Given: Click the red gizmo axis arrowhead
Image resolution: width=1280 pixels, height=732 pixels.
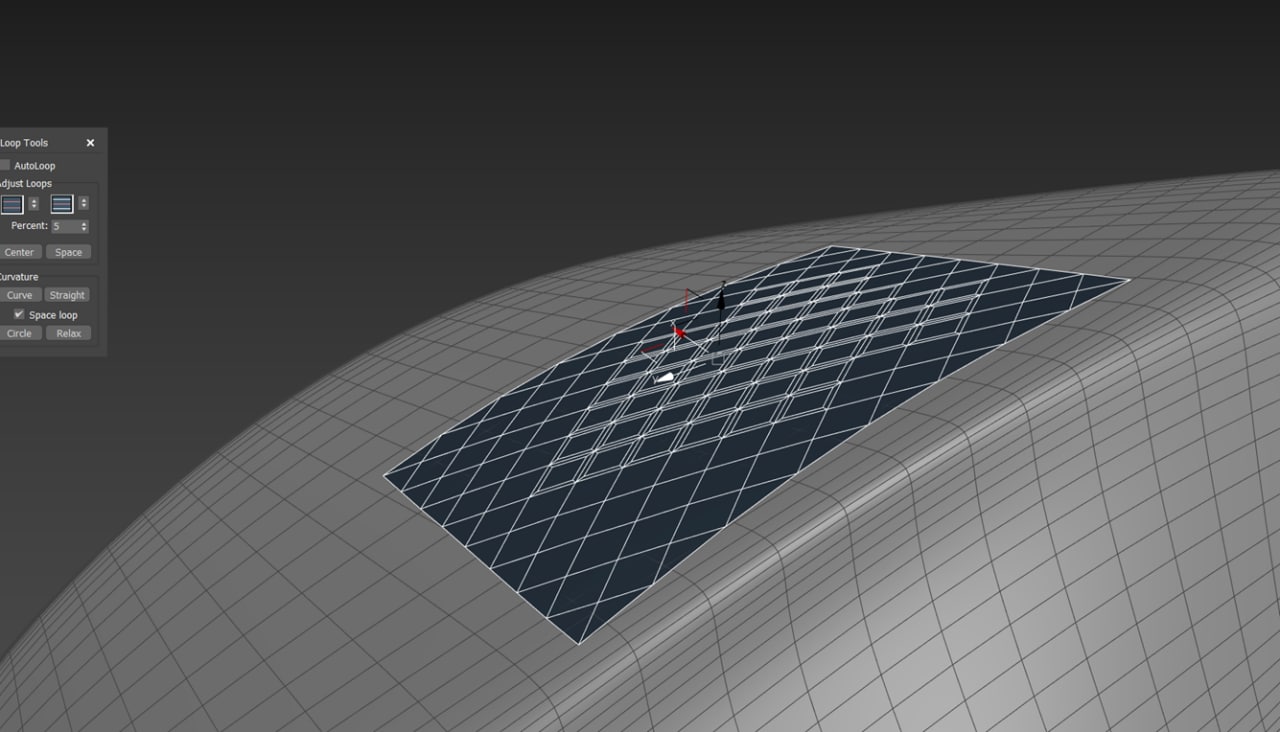Looking at the screenshot, I should [680, 331].
